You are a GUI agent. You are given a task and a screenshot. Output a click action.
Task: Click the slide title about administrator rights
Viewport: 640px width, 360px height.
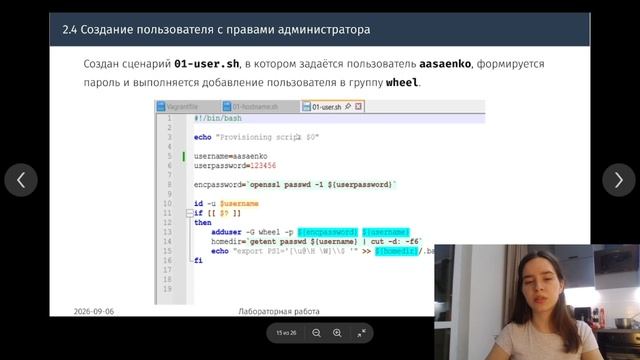[216, 29]
